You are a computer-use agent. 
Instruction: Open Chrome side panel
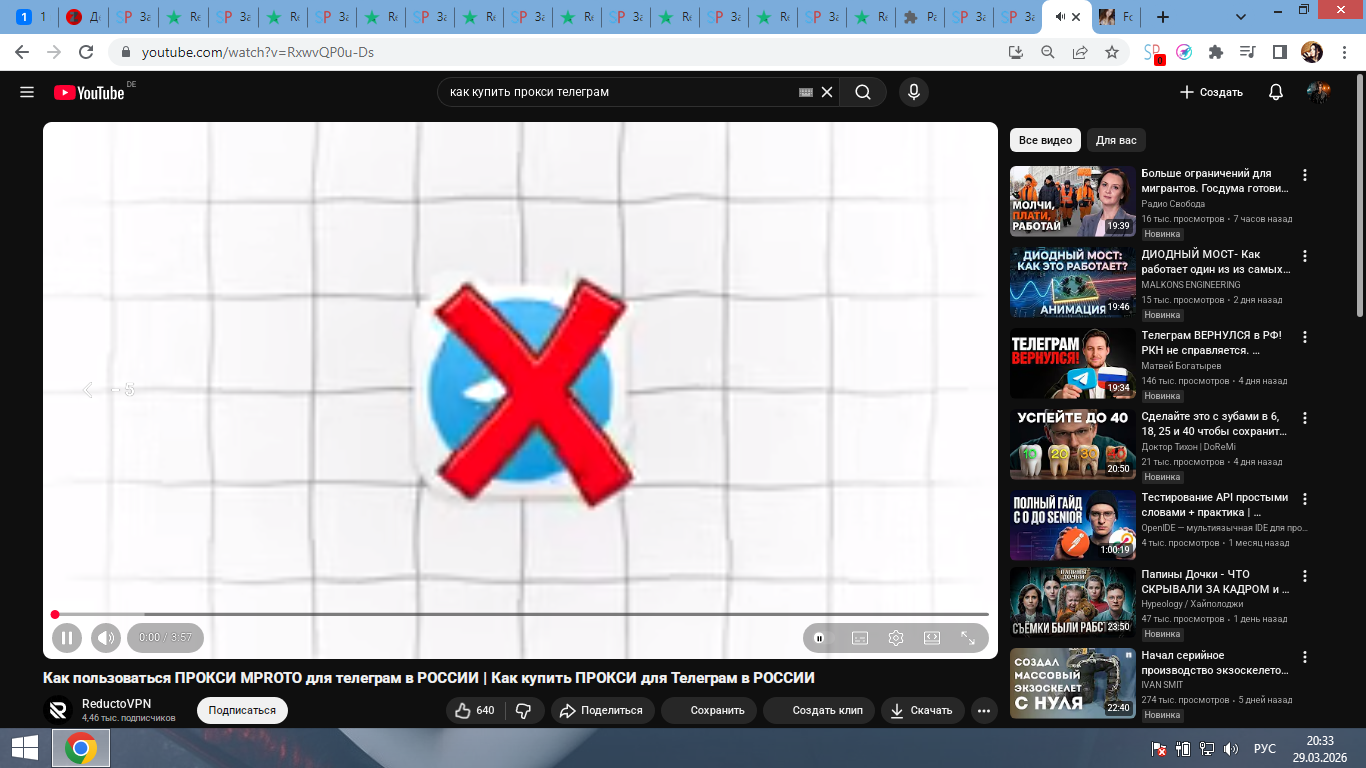(x=1279, y=52)
